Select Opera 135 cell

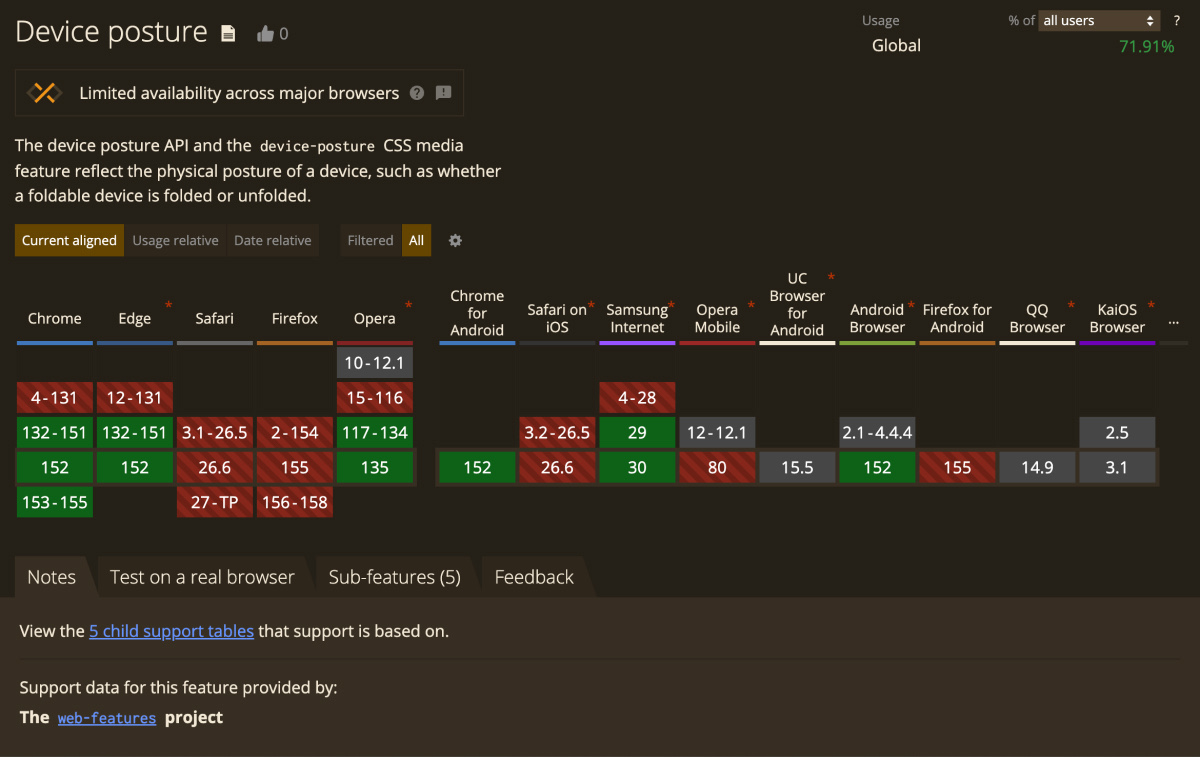(375, 468)
